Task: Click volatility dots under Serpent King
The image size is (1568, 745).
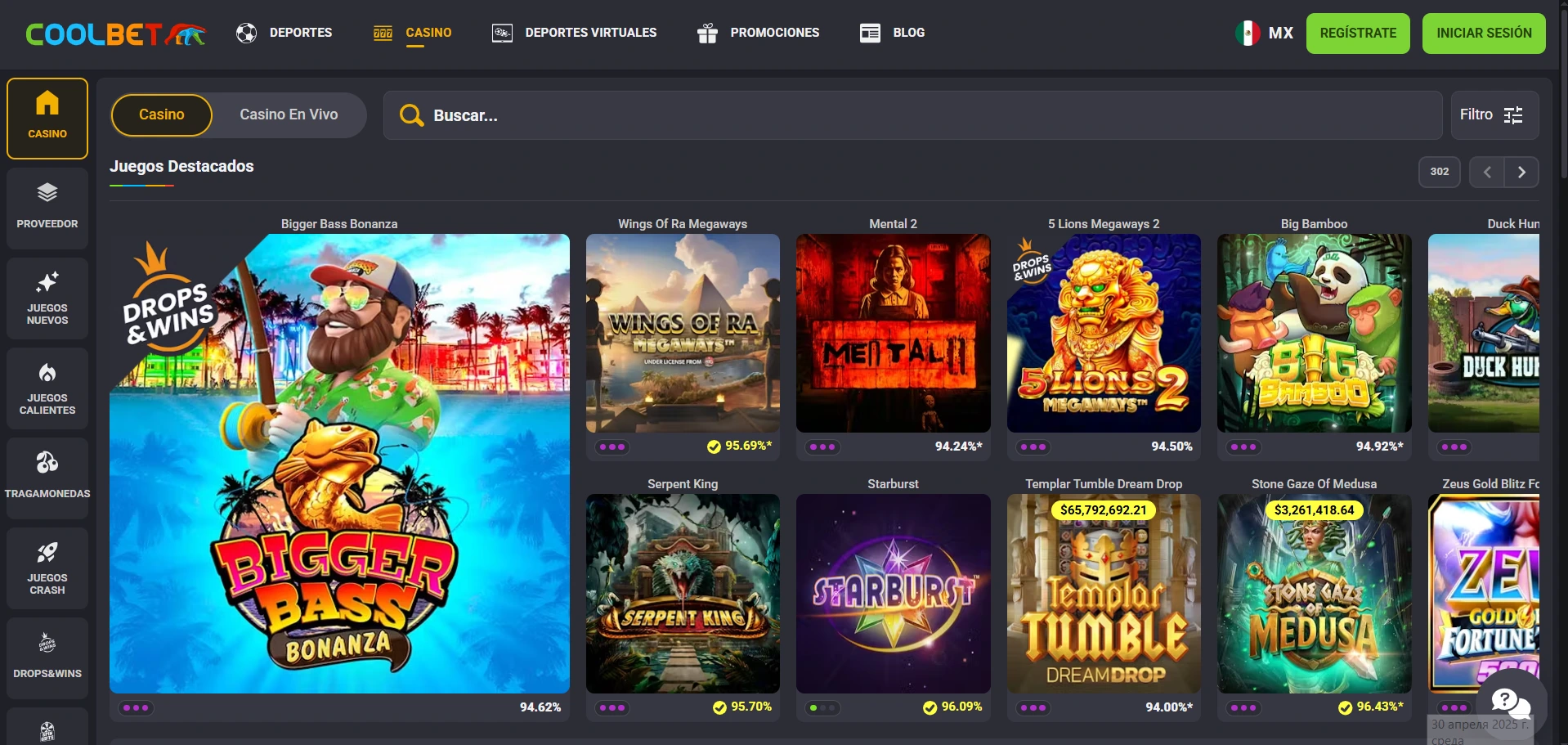Action: (x=612, y=707)
